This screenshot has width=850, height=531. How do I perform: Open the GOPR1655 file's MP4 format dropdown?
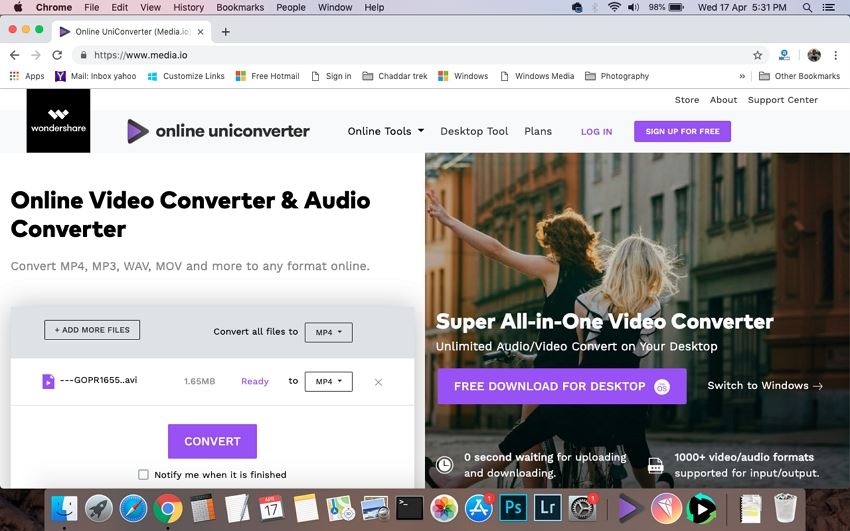(x=329, y=381)
